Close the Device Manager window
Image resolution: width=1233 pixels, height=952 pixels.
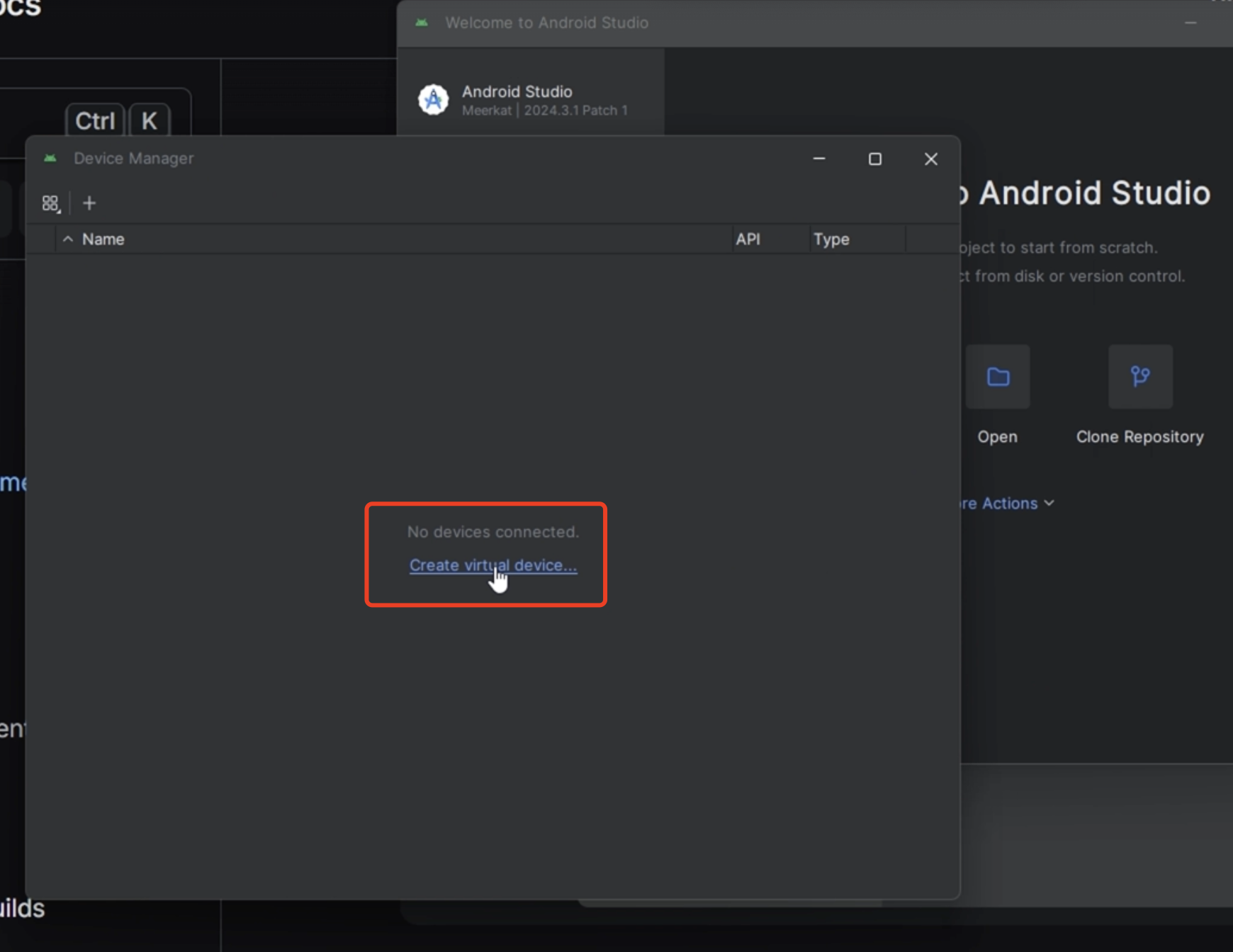coord(931,159)
